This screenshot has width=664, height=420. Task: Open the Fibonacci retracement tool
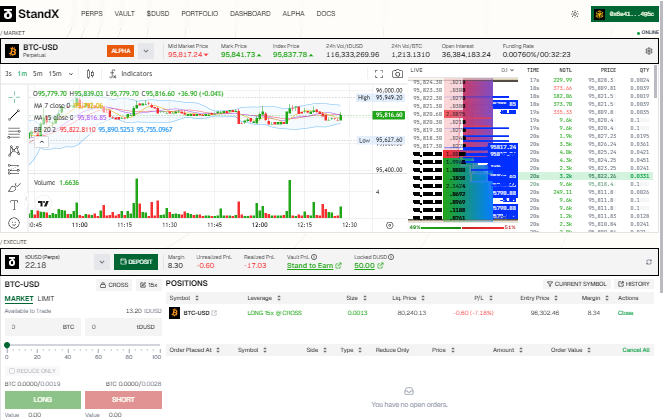(x=14, y=133)
